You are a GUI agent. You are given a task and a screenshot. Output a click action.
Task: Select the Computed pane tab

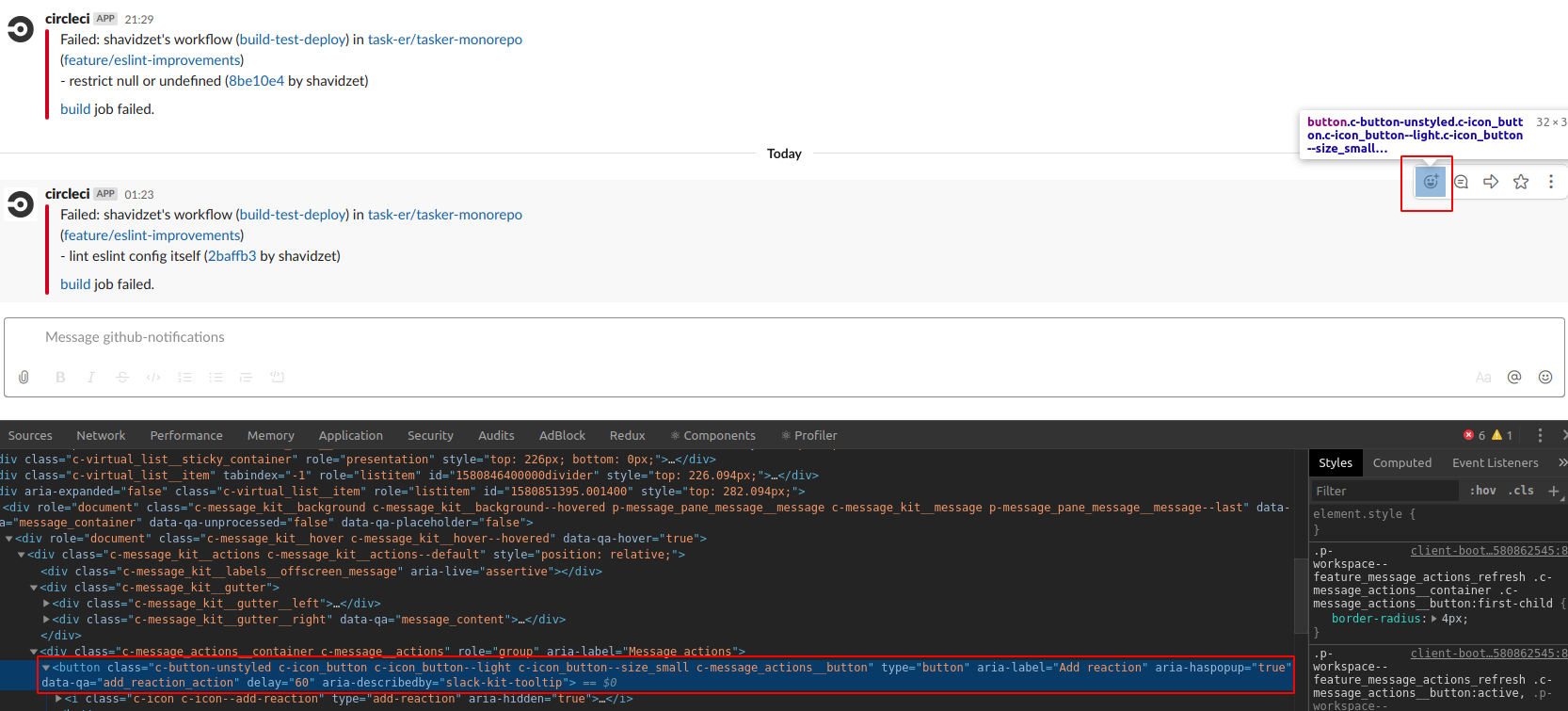pyautogui.click(x=1402, y=462)
